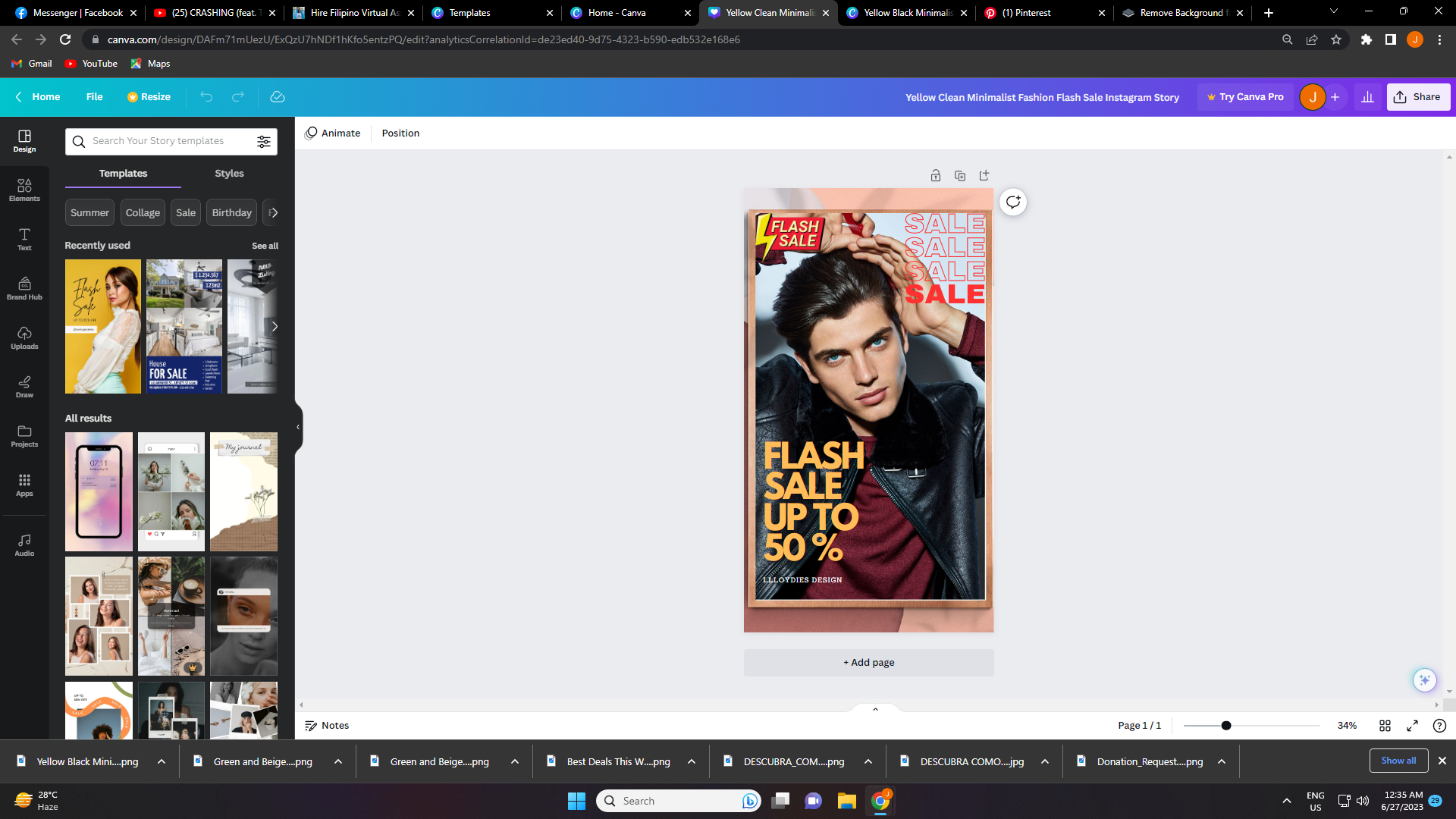Select the Draw tool

coord(24,387)
